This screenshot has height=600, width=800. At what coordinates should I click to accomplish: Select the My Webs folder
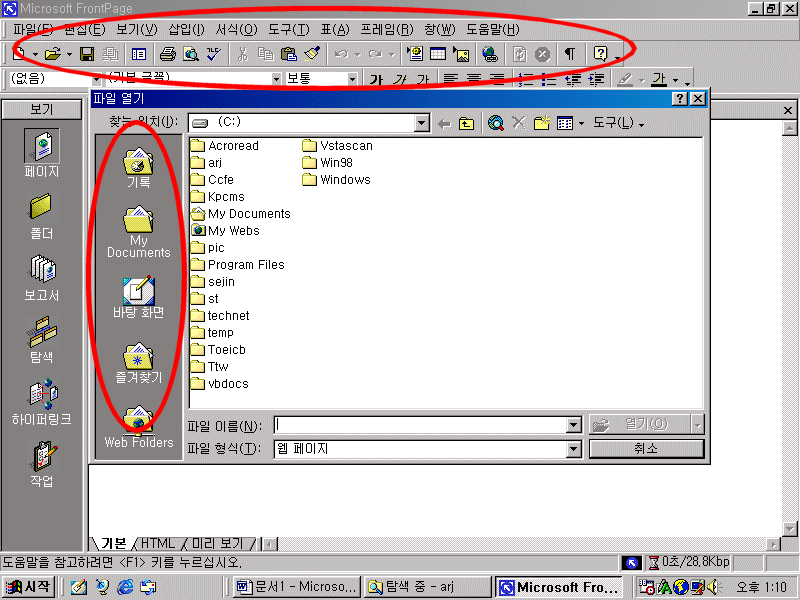[x=226, y=231]
